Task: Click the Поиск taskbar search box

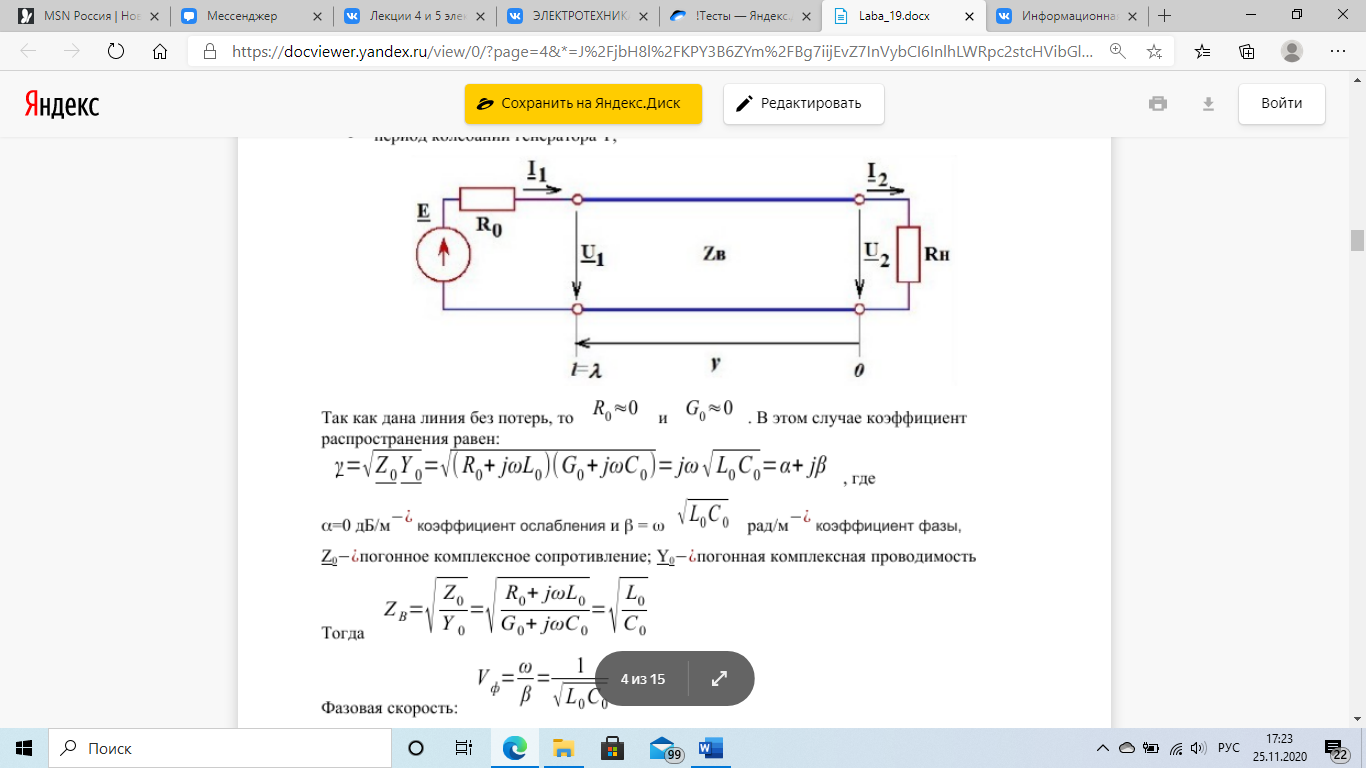Action: point(220,748)
